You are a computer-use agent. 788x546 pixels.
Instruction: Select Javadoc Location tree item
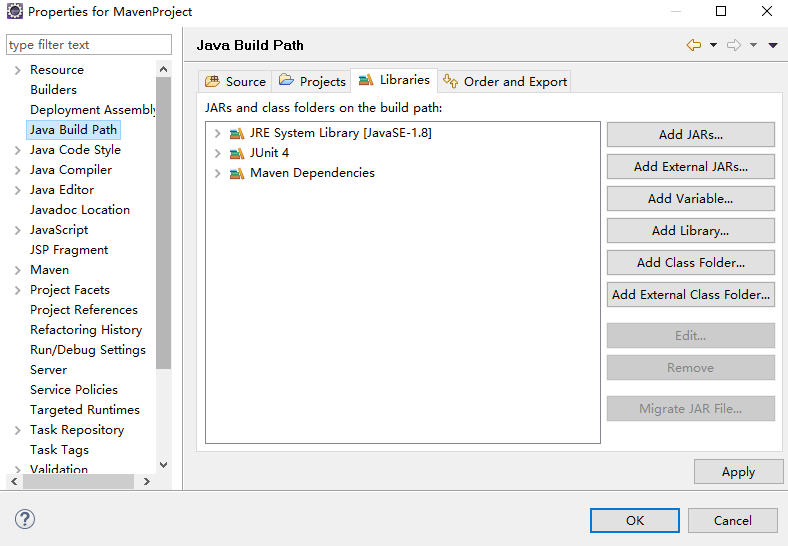pyautogui.click(x=80, y=210)
